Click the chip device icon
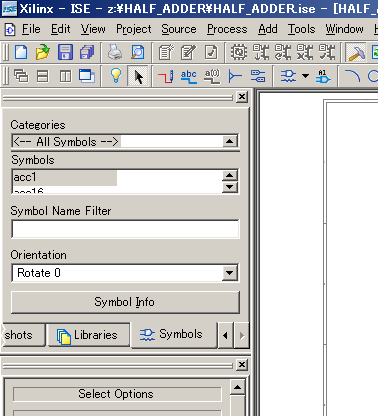The height and width of the screenshot is (416, 378). pyautogui.click(x=239, y=52)
